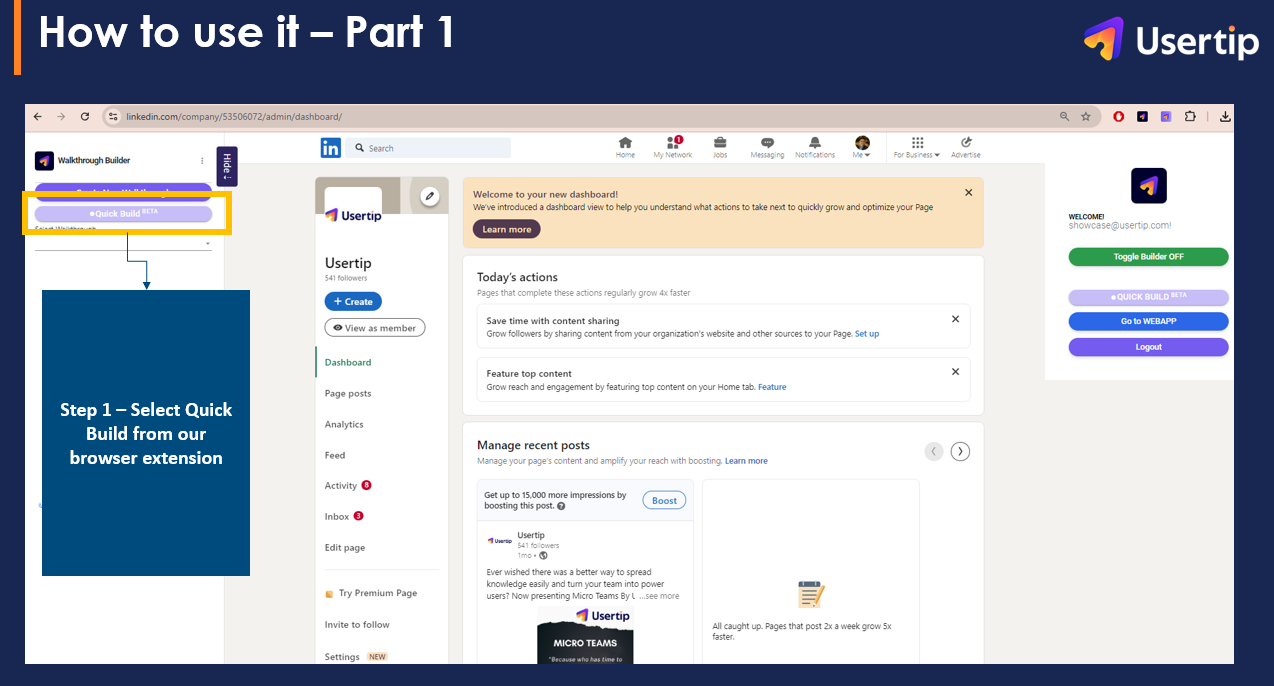
Task: Open Activity with 8 notifications
Action: pyautogui.click(x=348, y=486)
